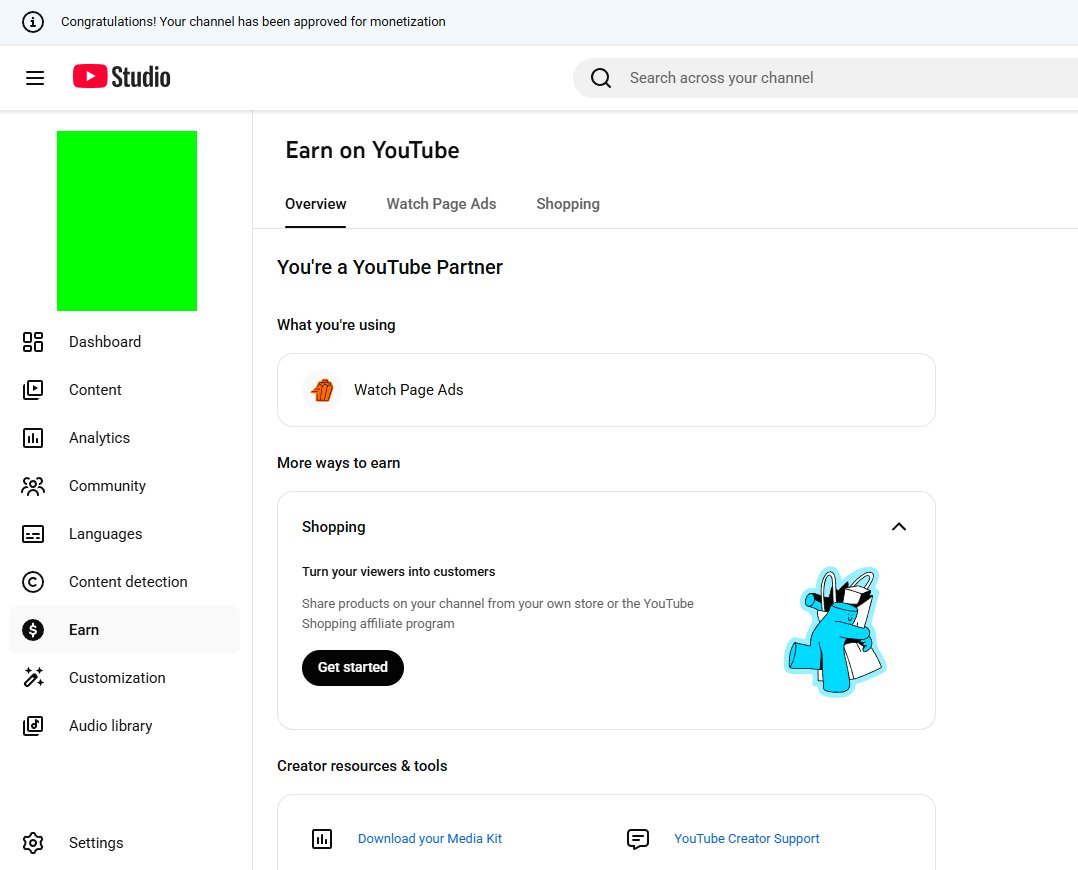Viewport: 1078px width, 870px height.
Task: Select Earn in the sidebar
Action: click(124, 630)
